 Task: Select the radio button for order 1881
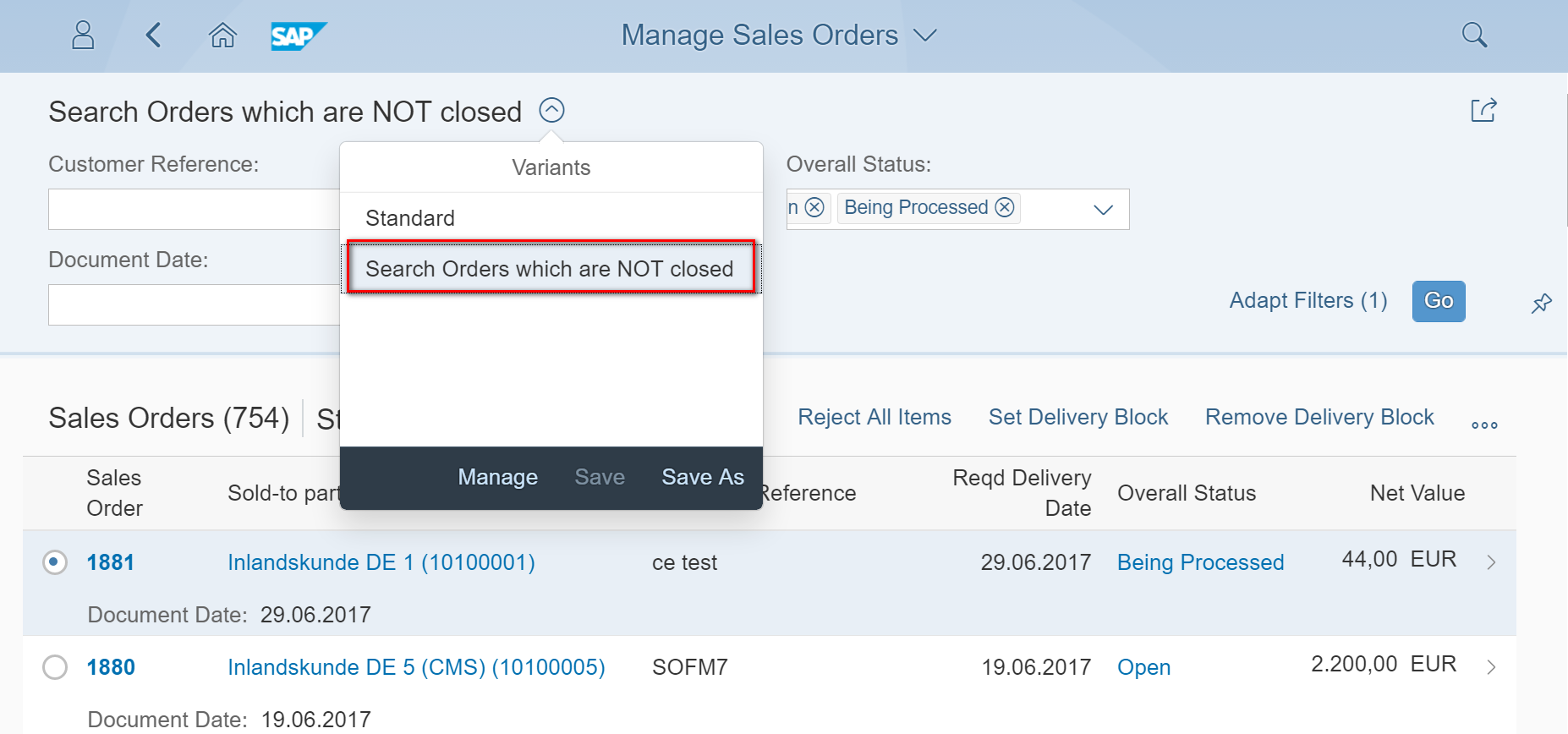55,562
